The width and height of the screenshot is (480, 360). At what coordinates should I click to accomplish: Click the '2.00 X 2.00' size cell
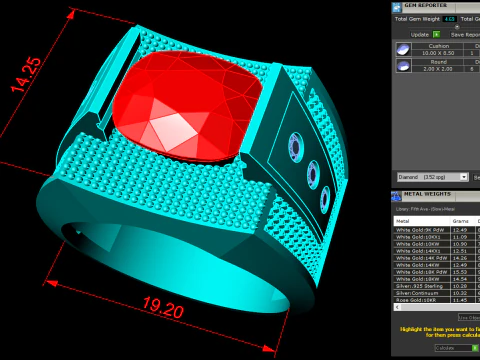click(x=438, y=69)
